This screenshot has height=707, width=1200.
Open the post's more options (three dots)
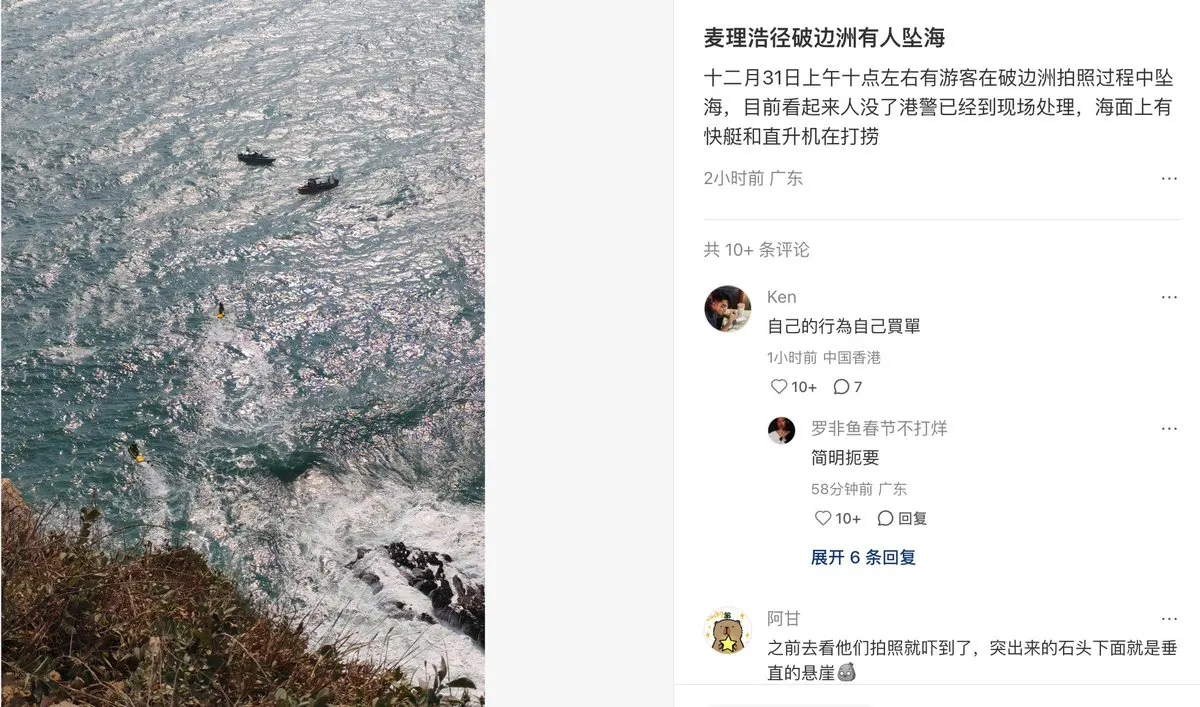pyautogui.click(x=1169, y=179)
